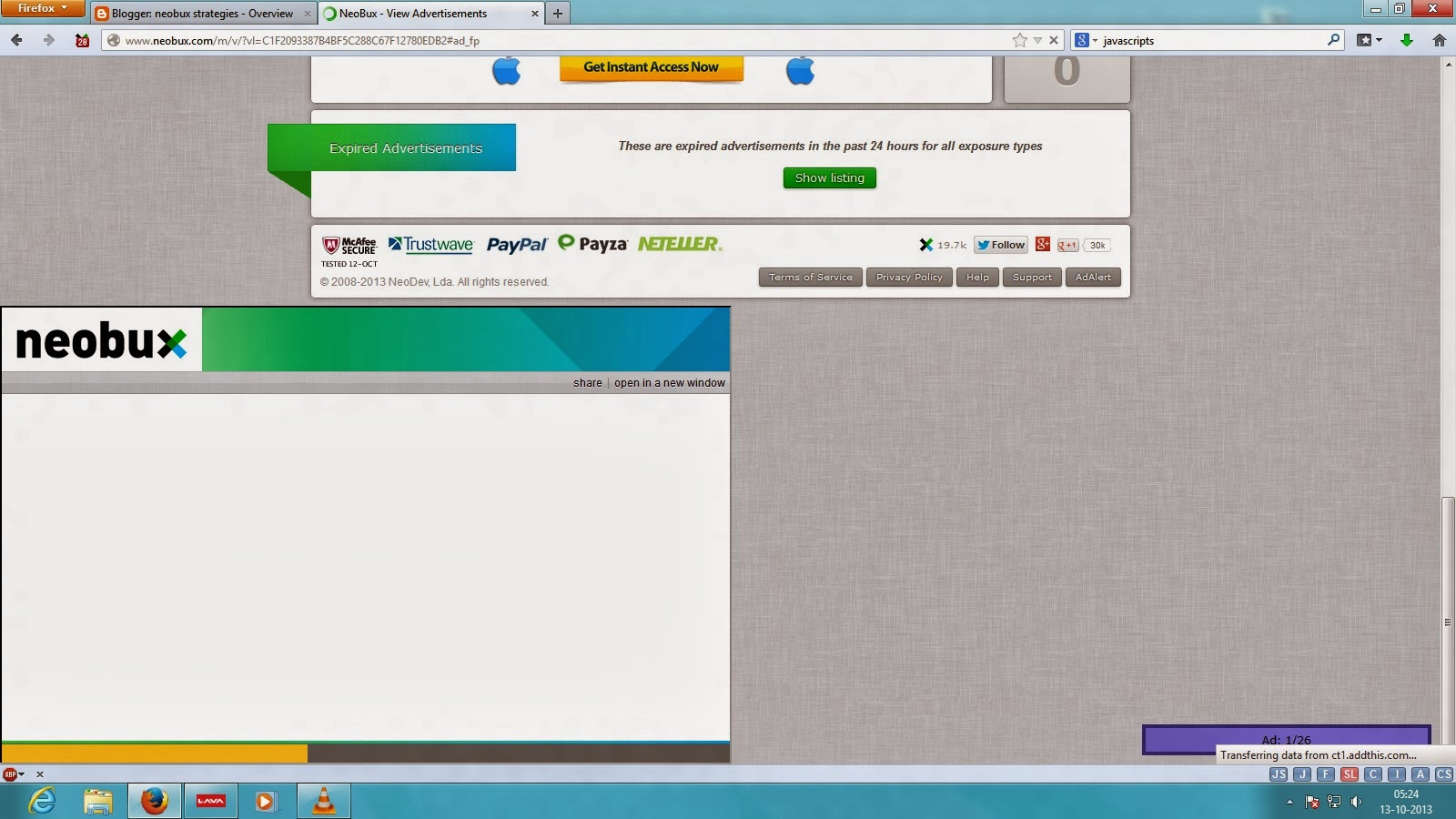Click the Adblock Plus icon in addon bar
Screen dimensions: 1456x819
click(x=10, y=774)
